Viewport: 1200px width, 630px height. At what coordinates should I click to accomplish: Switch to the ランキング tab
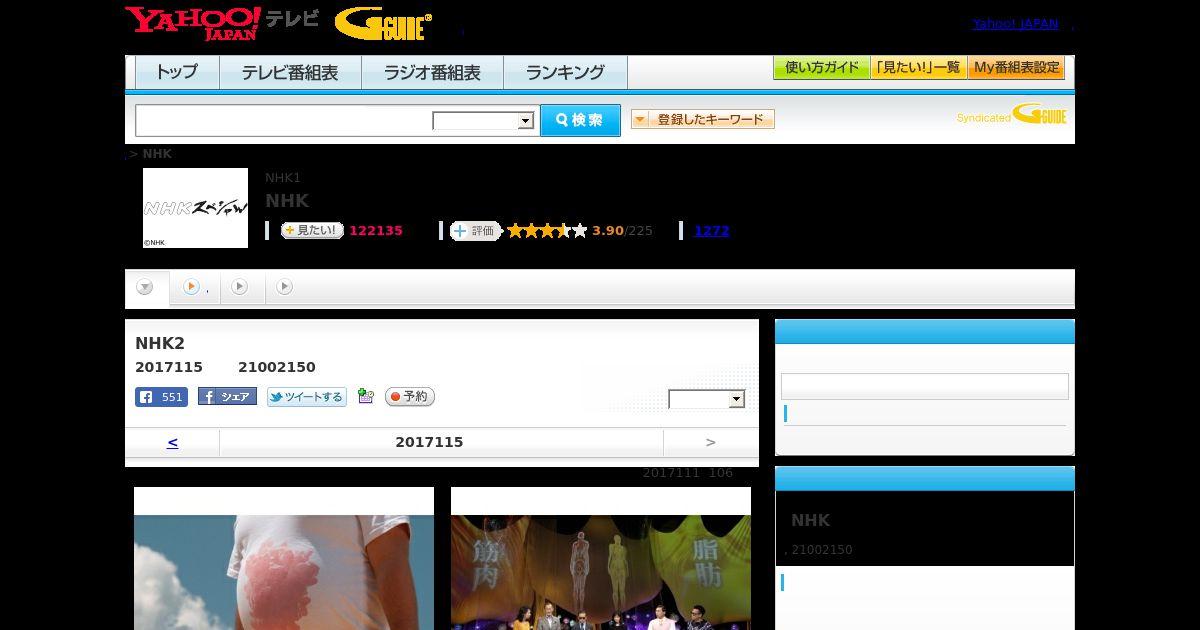coord(565,73)
